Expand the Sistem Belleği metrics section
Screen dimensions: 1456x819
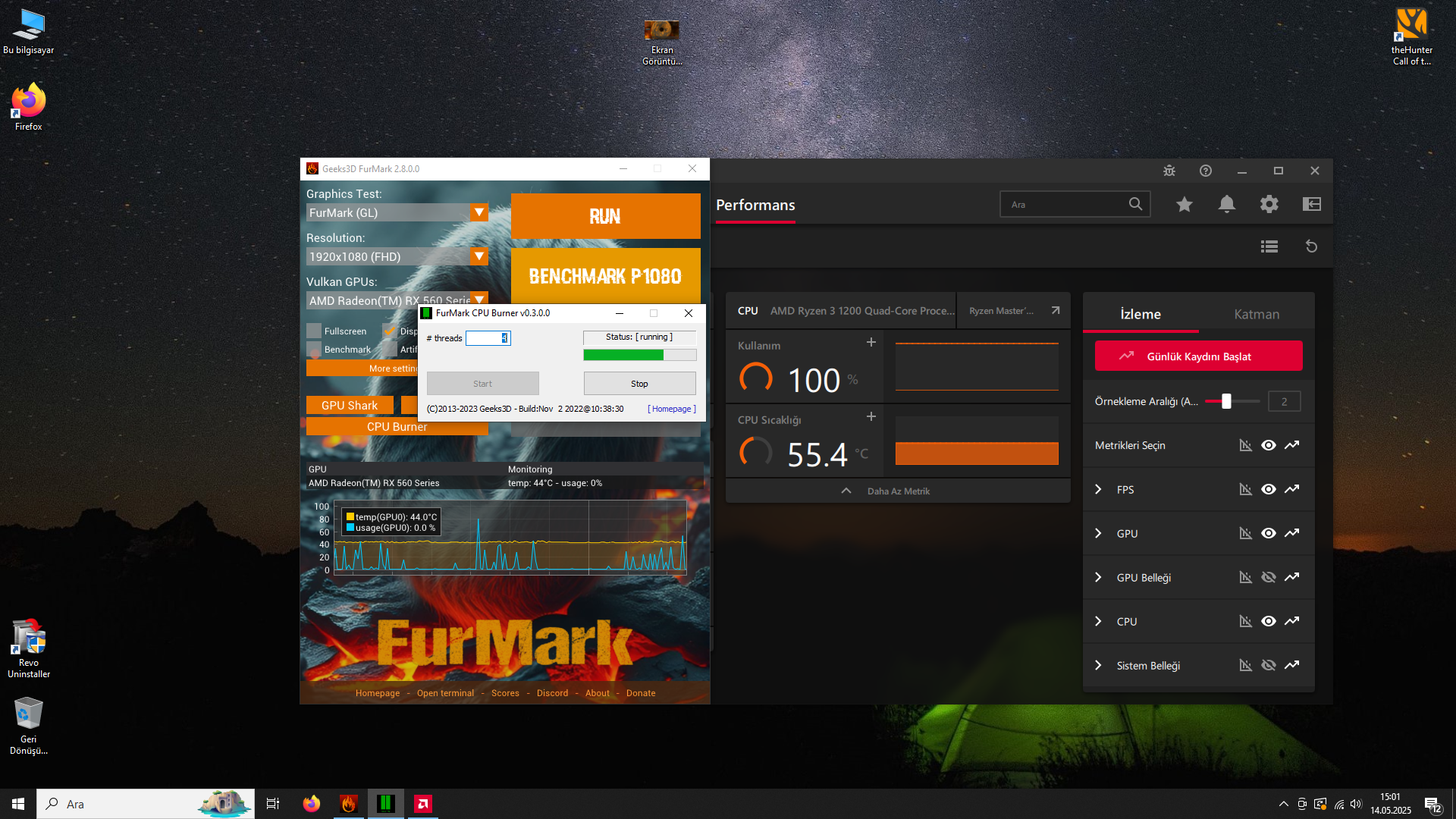[1098, 665]
